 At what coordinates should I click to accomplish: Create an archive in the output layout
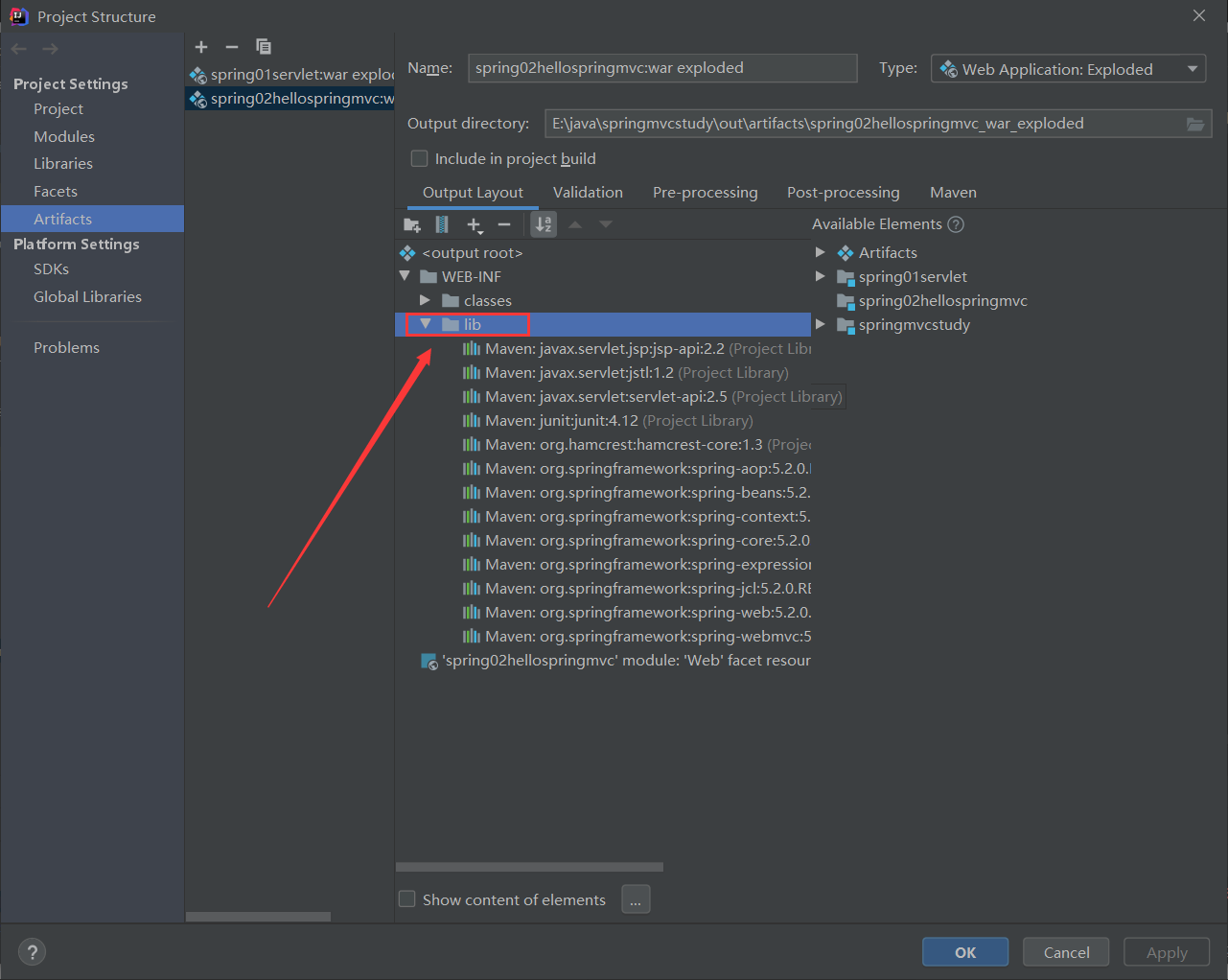(x=442, y=224)
